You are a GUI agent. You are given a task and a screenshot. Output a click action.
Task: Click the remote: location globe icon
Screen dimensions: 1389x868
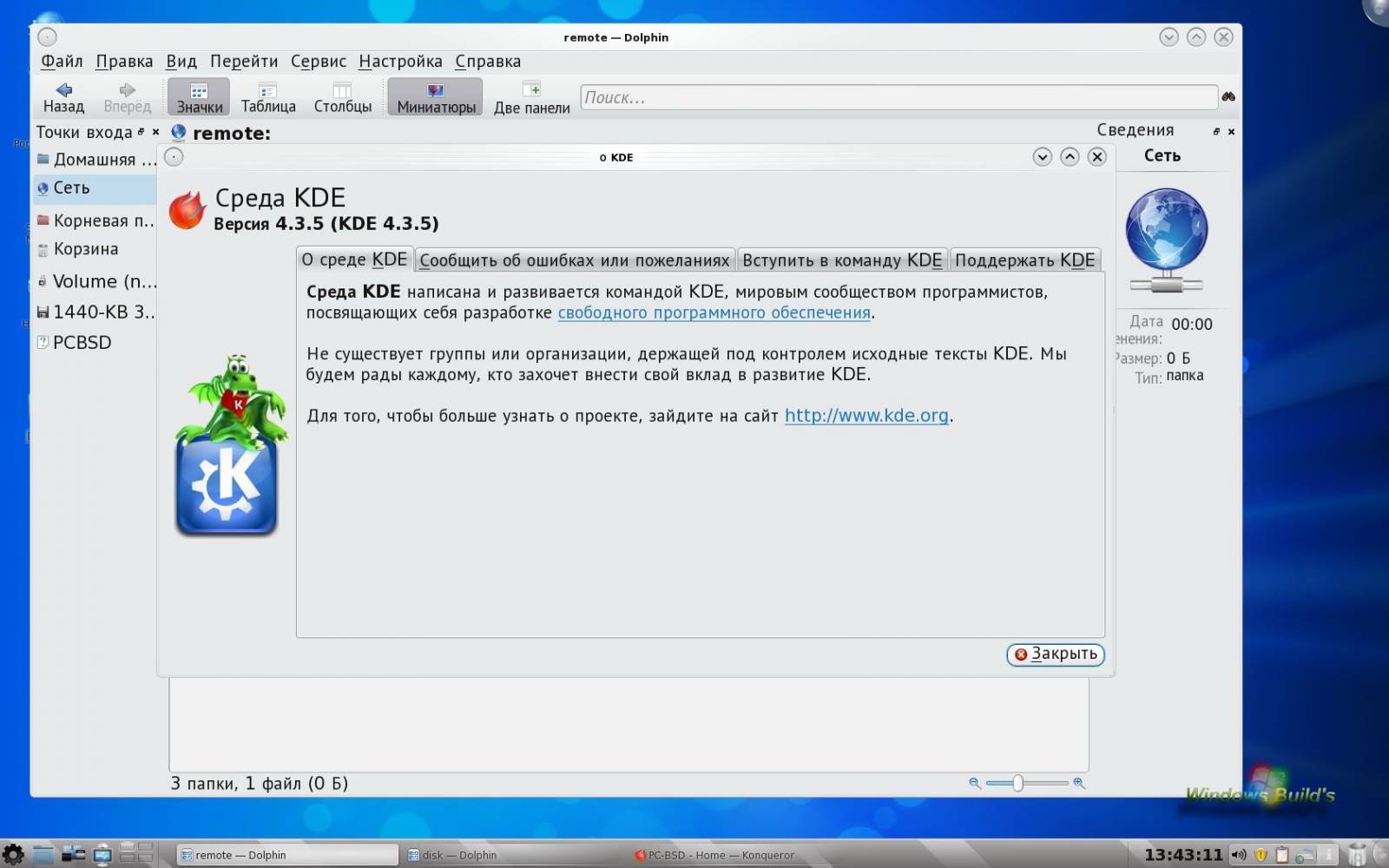coord(179,133)
